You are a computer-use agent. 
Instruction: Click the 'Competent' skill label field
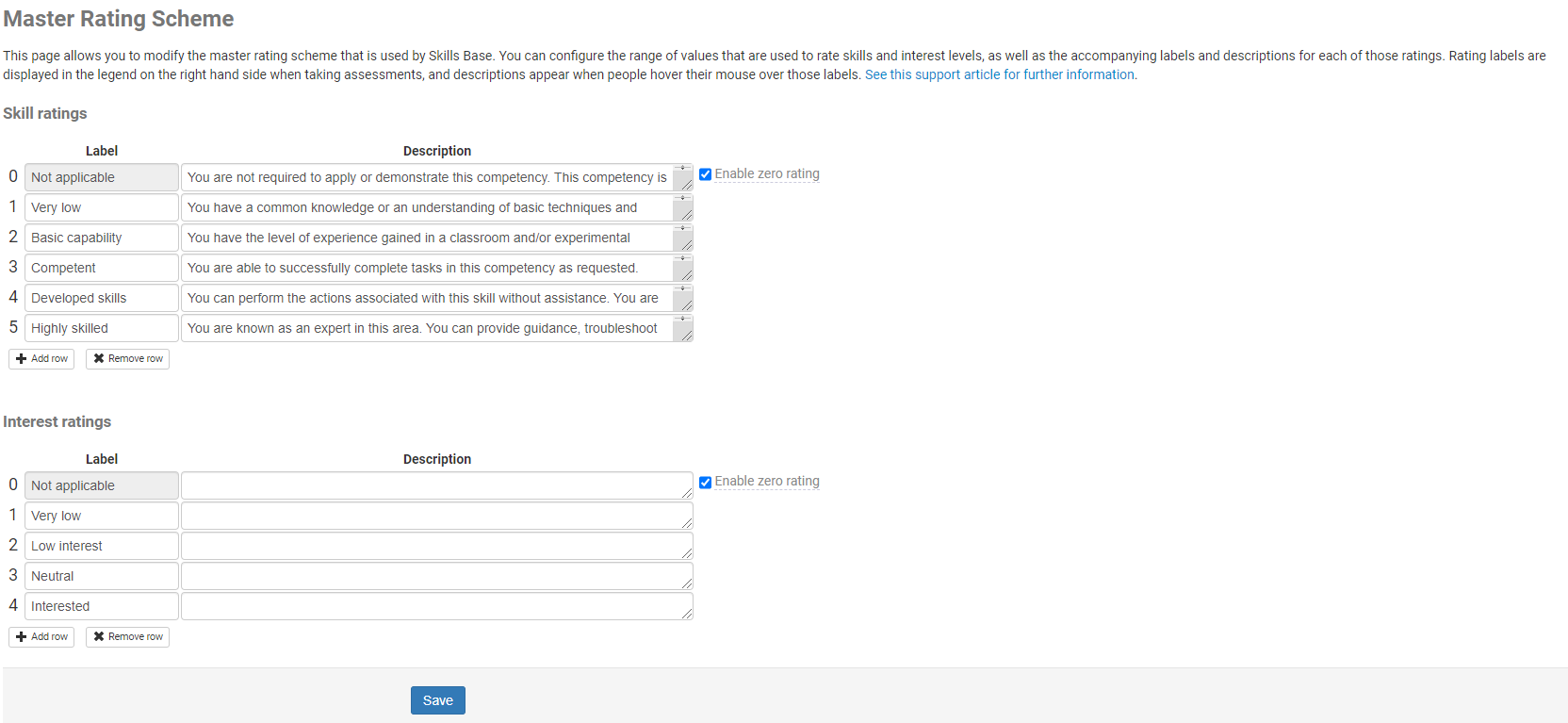coord(102,268)
